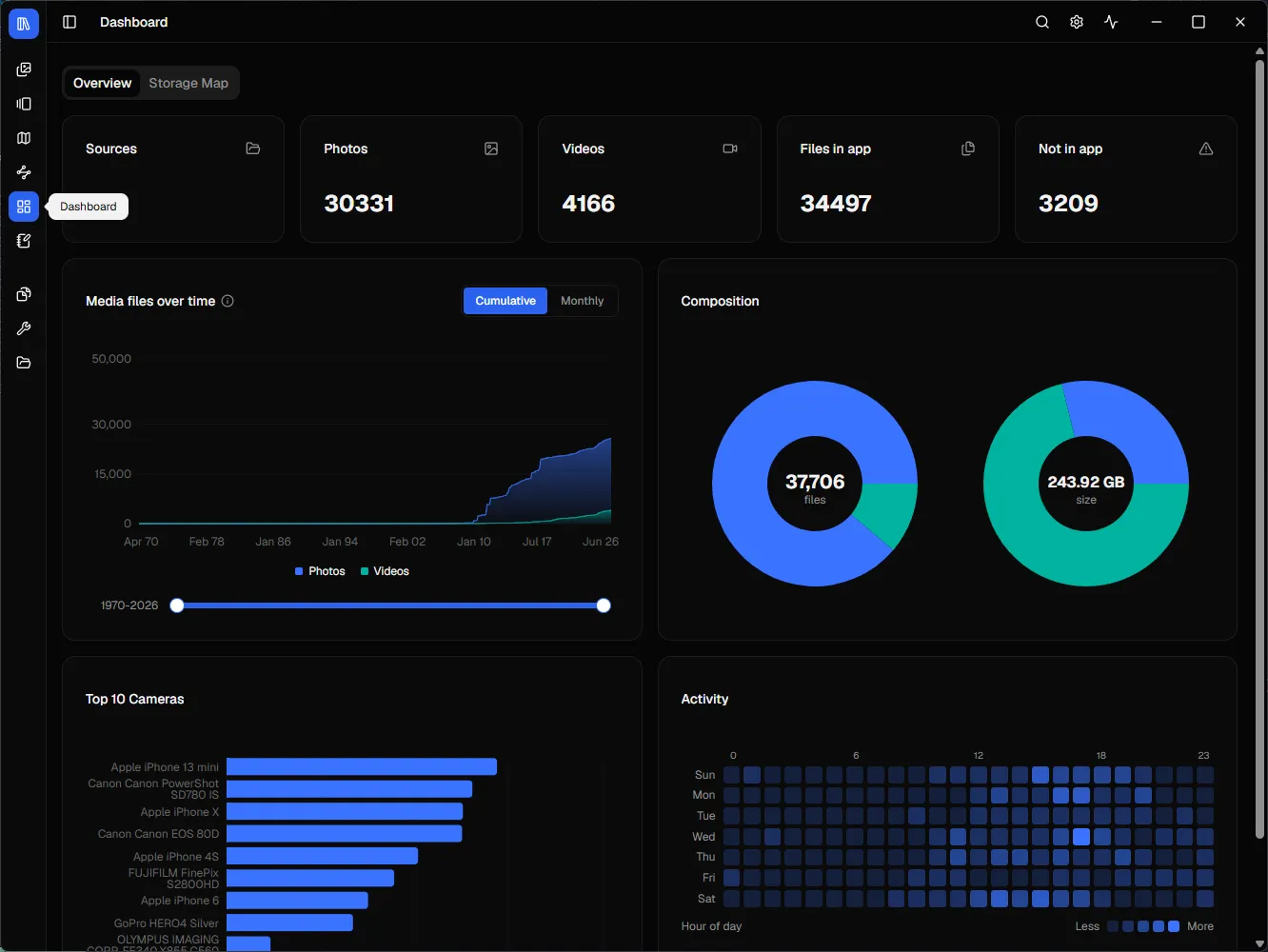1268x952 pixels.
Task: Maximize the application window
Action: point(1199,22)
